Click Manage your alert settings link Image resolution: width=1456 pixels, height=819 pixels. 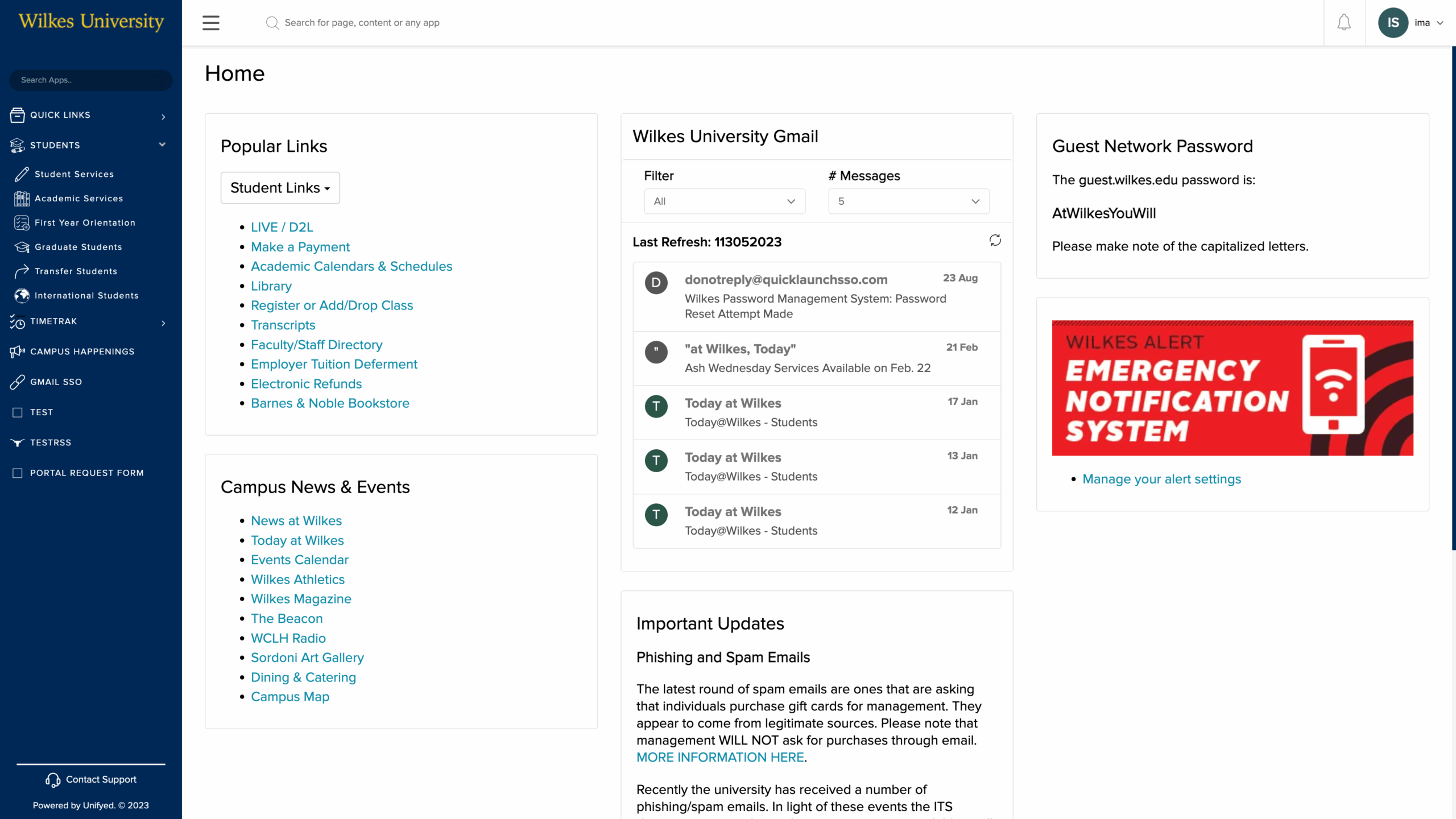[x=1161, y=479]
